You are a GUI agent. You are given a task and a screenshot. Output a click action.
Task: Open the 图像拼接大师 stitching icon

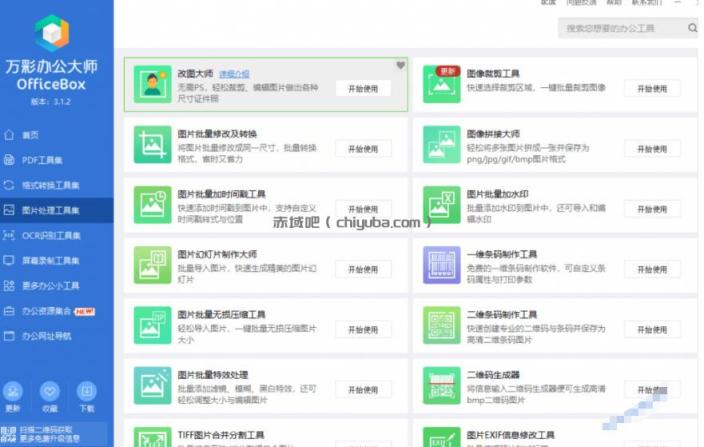coord(441,145)
